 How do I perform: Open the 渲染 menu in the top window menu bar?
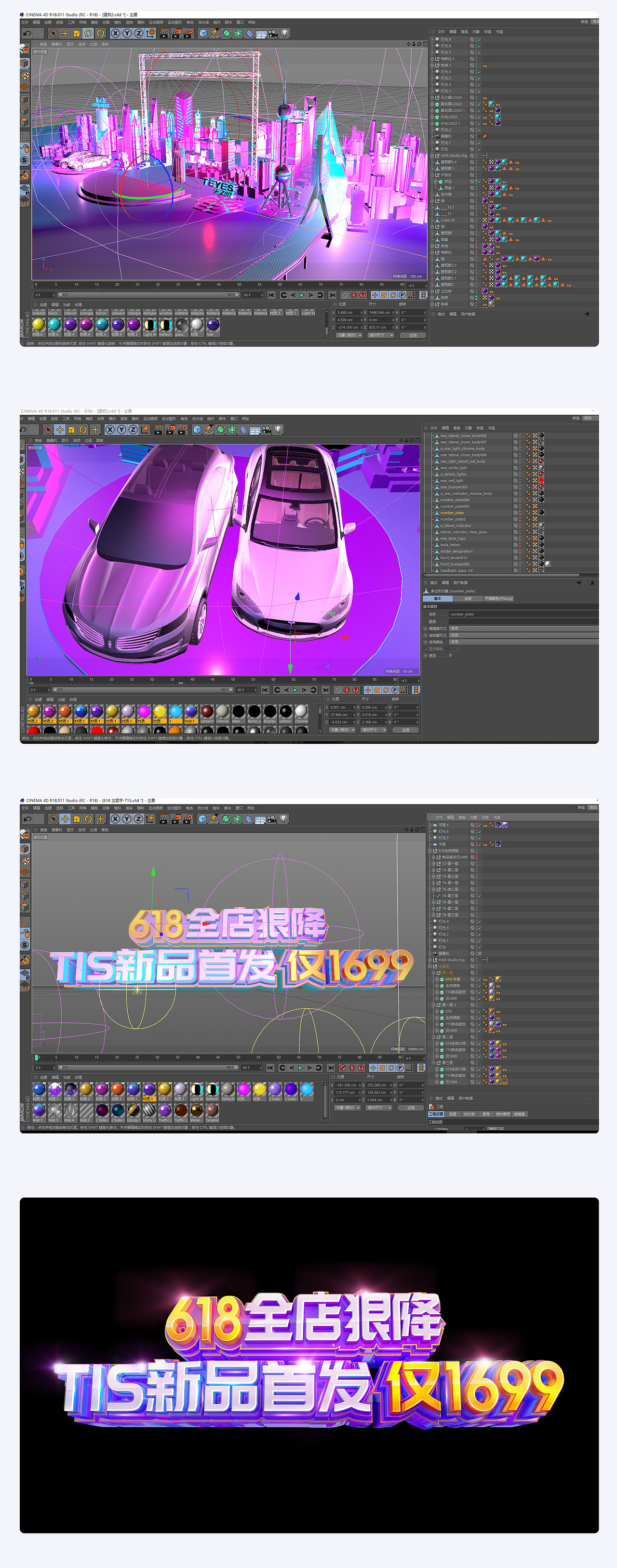tap(129, 23)
